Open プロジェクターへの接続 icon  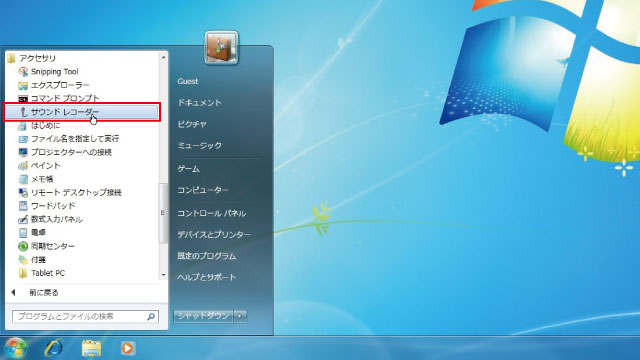click(x=23, y=152)
